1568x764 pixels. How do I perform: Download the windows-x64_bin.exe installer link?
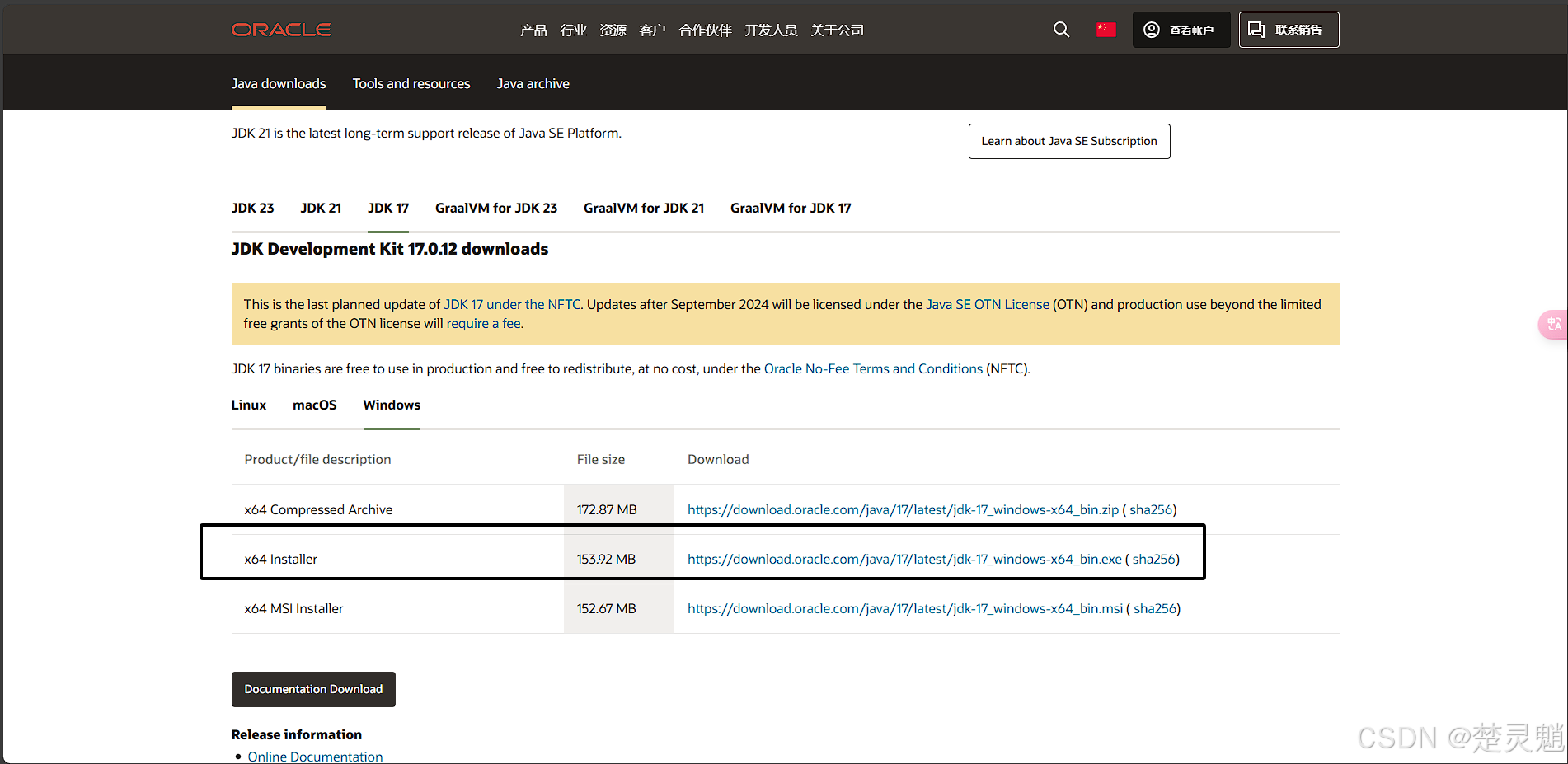(904, 559)
